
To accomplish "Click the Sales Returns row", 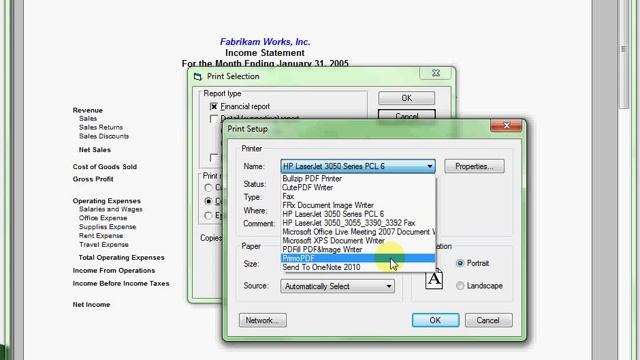I will pyautogui.click(x=101, y=127).
